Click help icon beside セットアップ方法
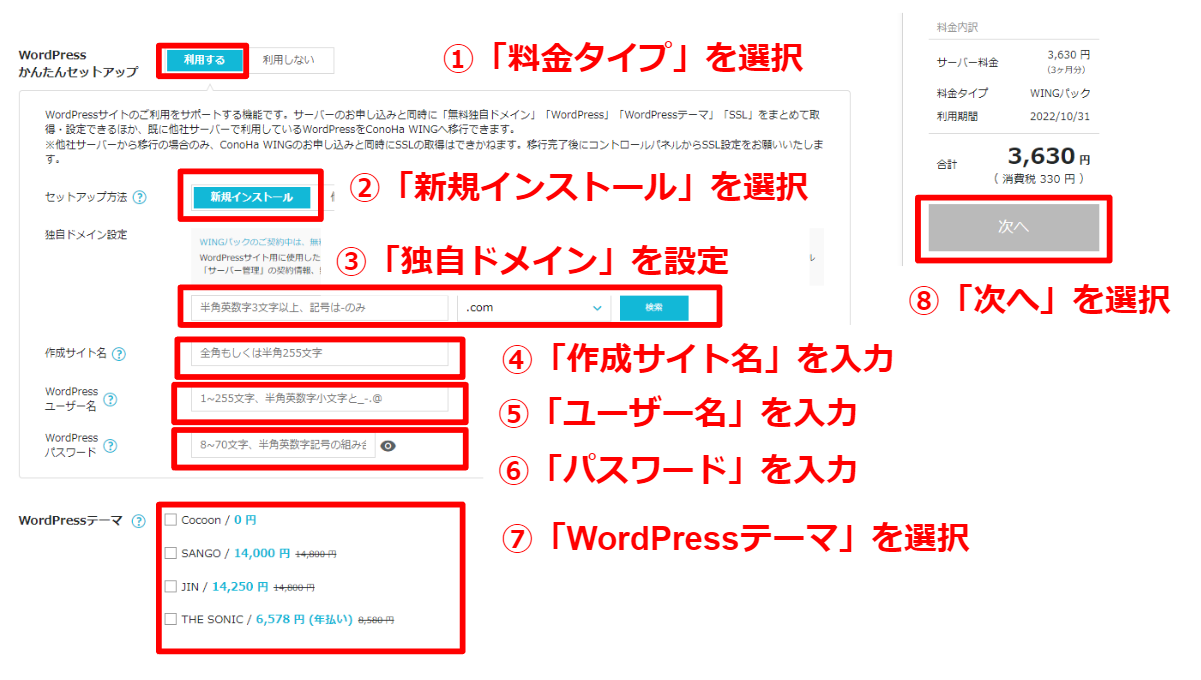Screen dimensions: 1201x680 [140, 198]
